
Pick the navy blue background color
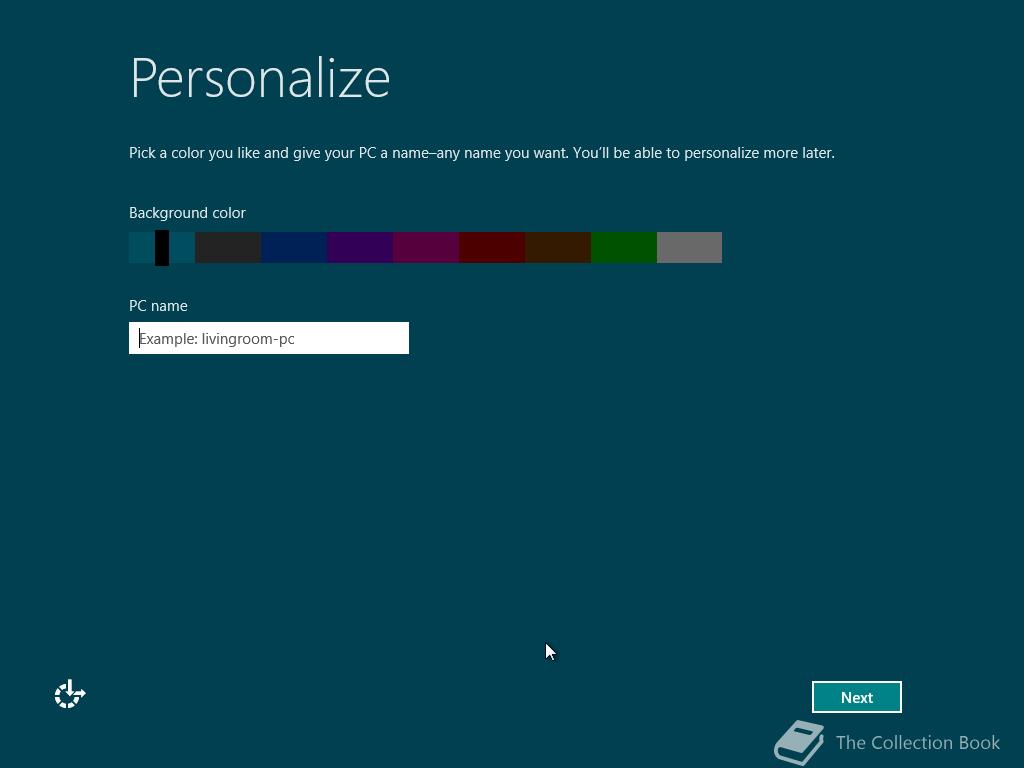[x=294, y=248]
